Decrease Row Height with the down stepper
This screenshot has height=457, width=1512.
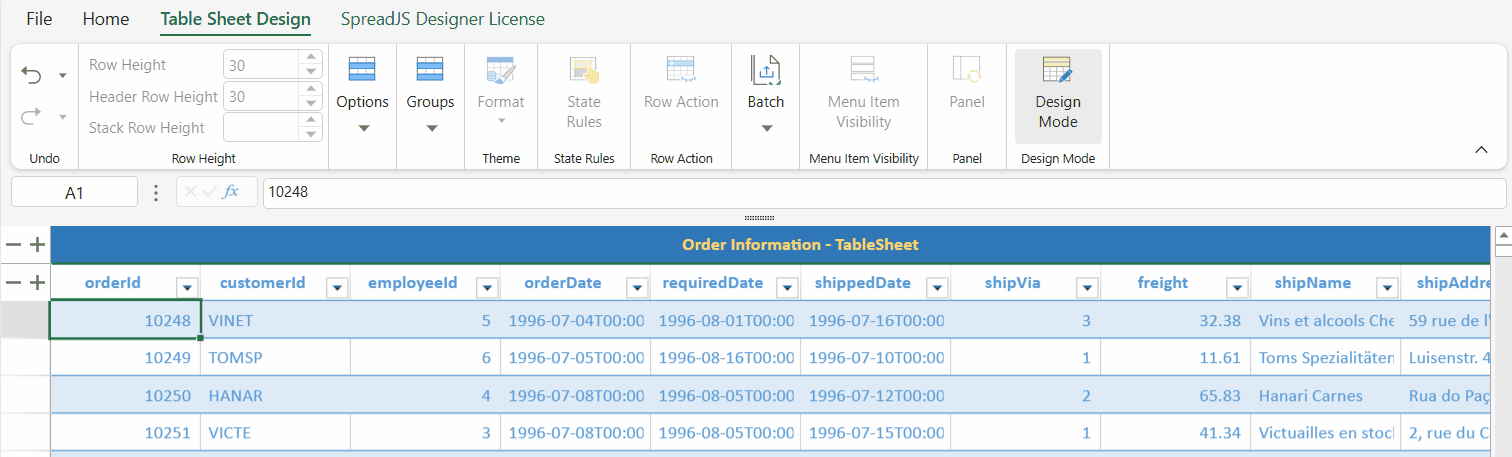311,73
